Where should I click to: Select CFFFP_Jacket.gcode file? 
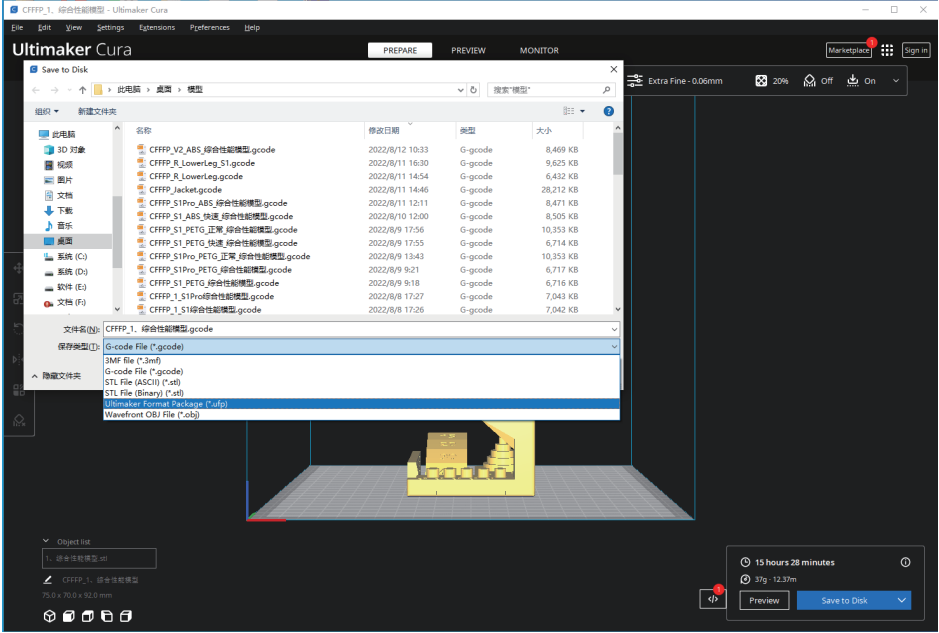point(185,189)
